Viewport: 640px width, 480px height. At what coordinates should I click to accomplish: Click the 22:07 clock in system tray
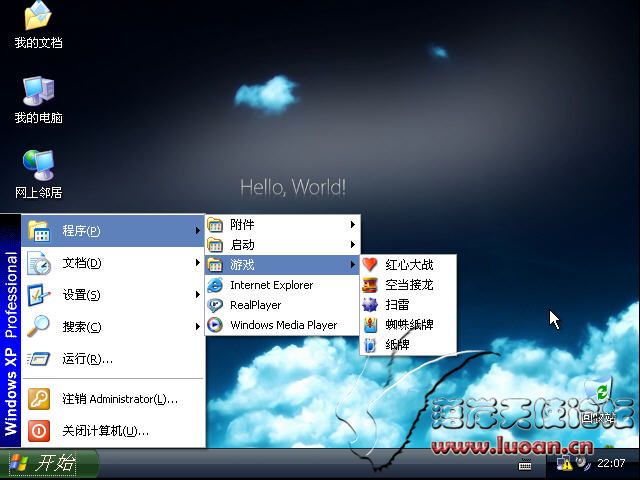pos(611,463)
